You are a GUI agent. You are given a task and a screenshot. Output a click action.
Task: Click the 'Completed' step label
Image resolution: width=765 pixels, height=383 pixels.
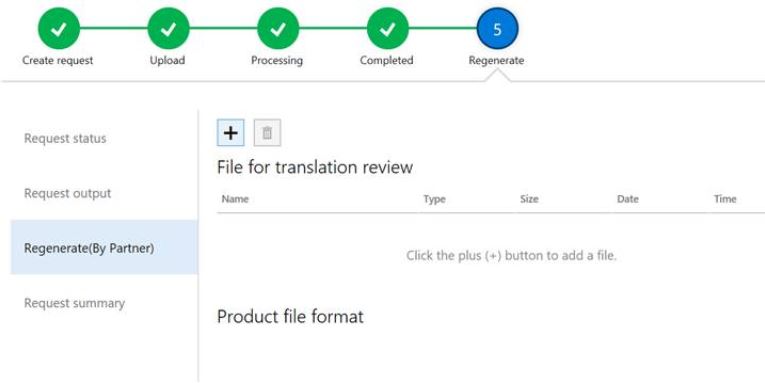(x=386, y=60)
